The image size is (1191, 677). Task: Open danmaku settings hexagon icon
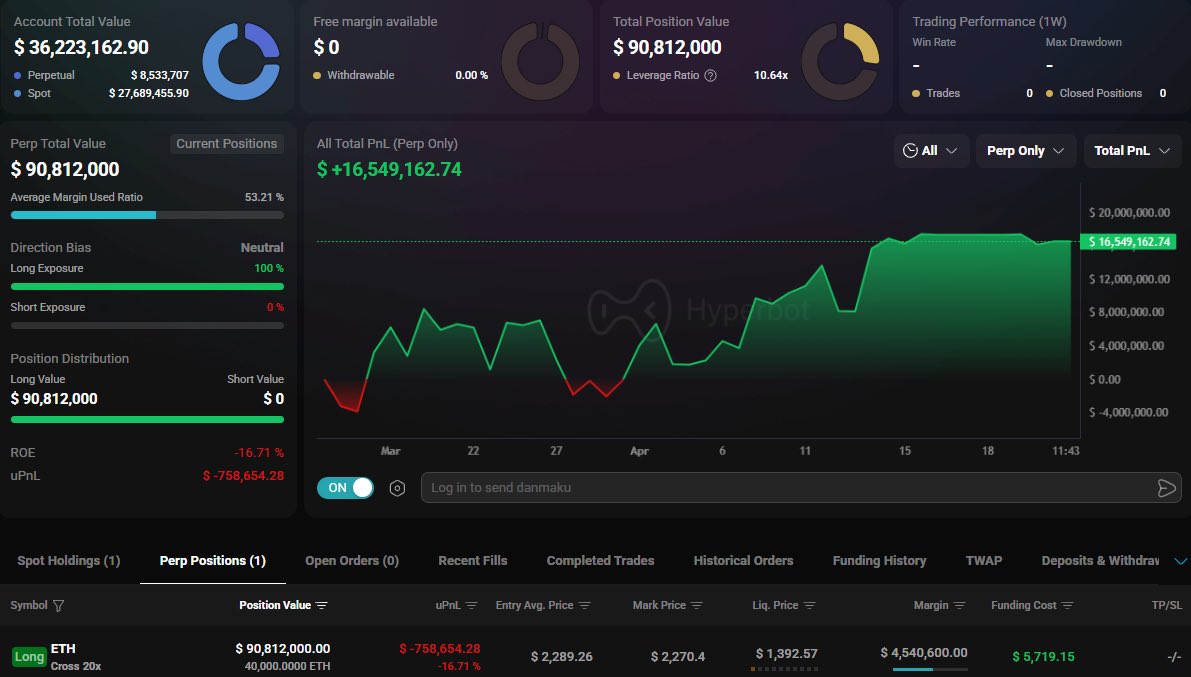pos(397,488)
